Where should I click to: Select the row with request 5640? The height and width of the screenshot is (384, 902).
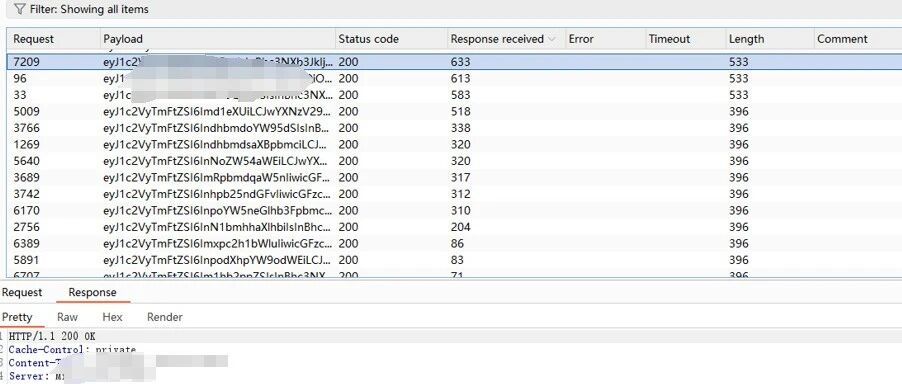pyautogui.click(x=454, y=161)
